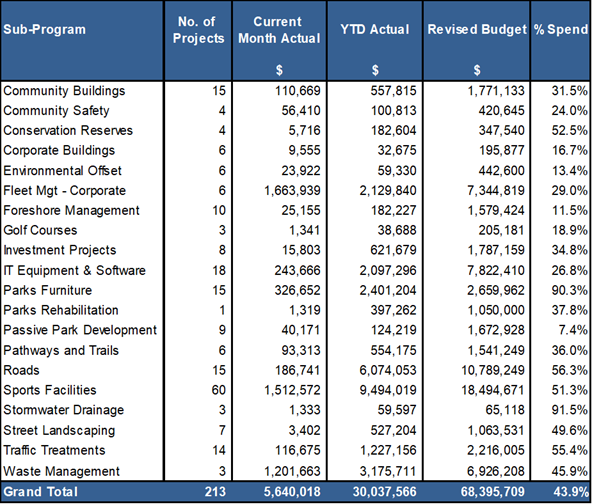Click the Fleet Mgt - Corporate cell
Viewport: 592px width, 504px height.
click(64, 191)
